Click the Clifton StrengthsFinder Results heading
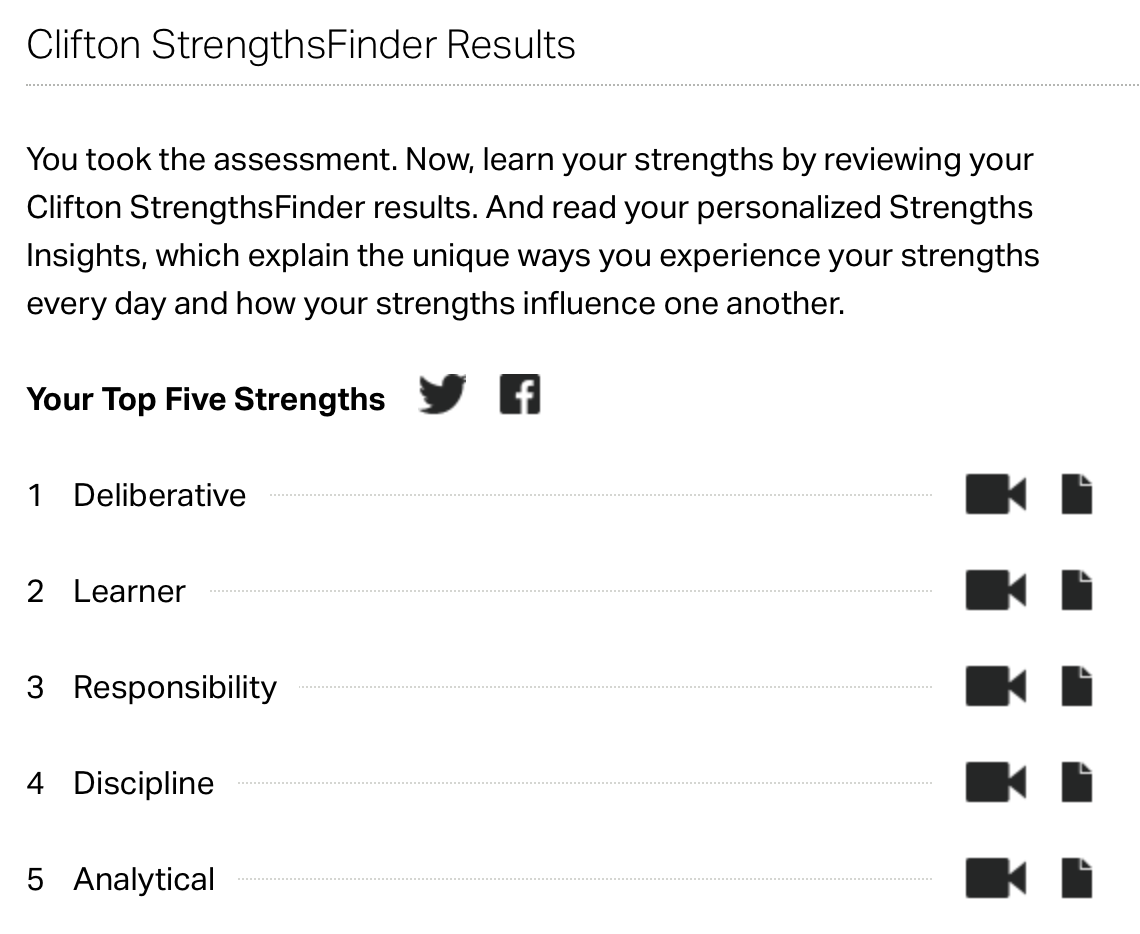The width and height of the screenshot is (1140, 934). pyautogui.click(x=301, y=45)
